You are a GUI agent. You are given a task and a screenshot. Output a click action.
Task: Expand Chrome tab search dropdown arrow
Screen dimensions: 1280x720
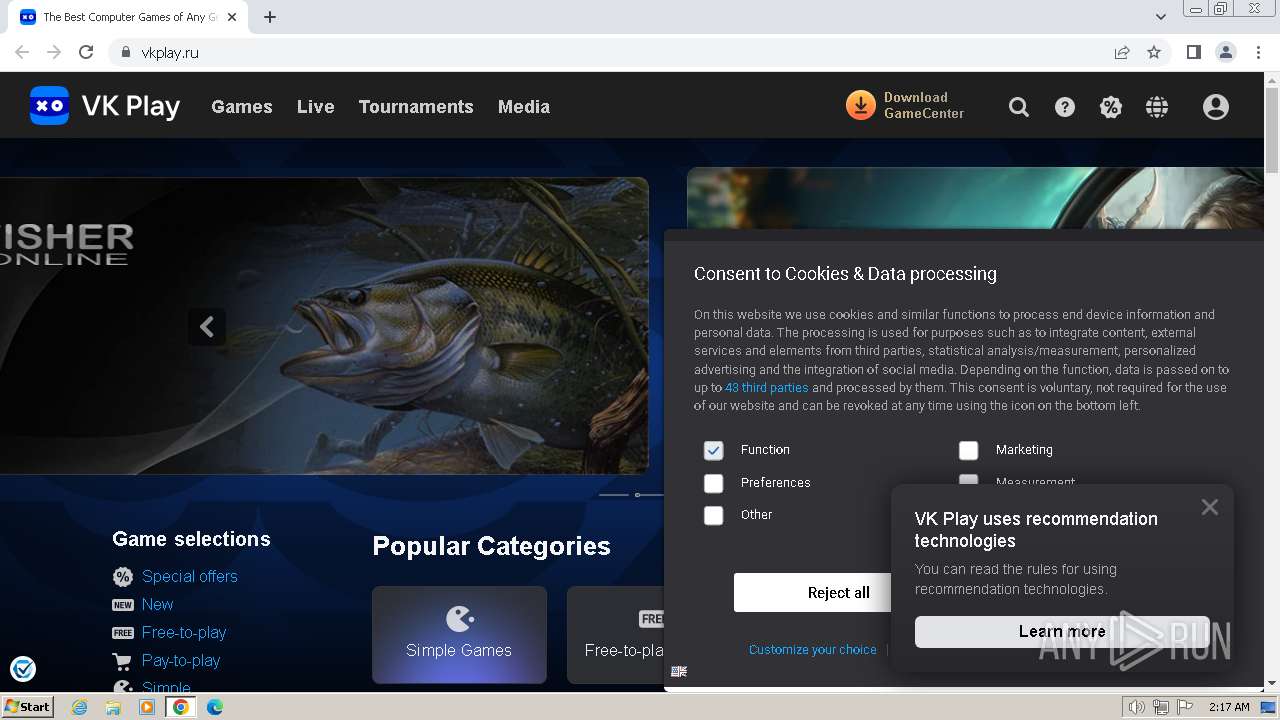(1160, 17)
